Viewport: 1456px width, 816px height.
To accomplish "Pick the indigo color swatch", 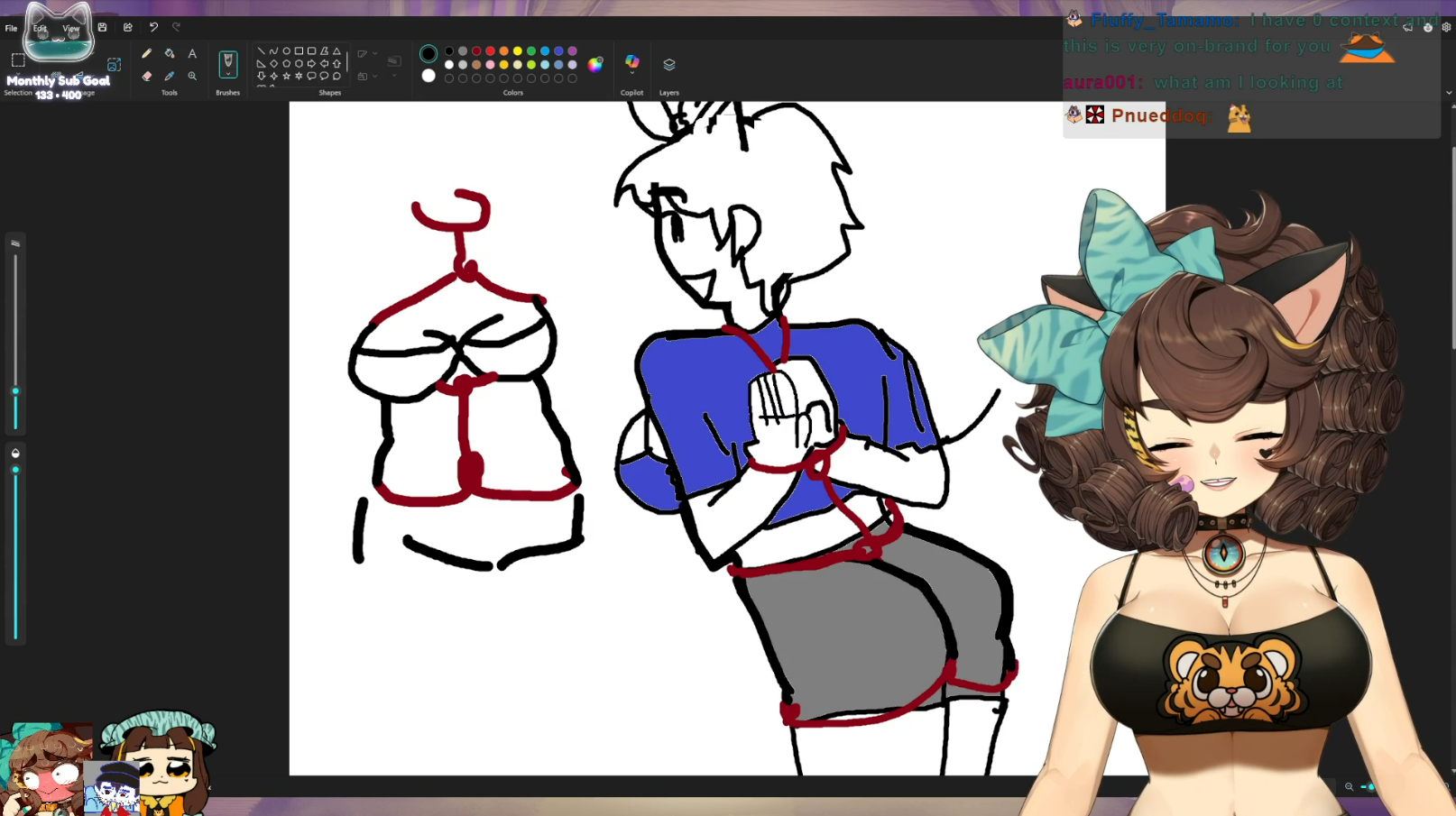I will tap(558, 51).
